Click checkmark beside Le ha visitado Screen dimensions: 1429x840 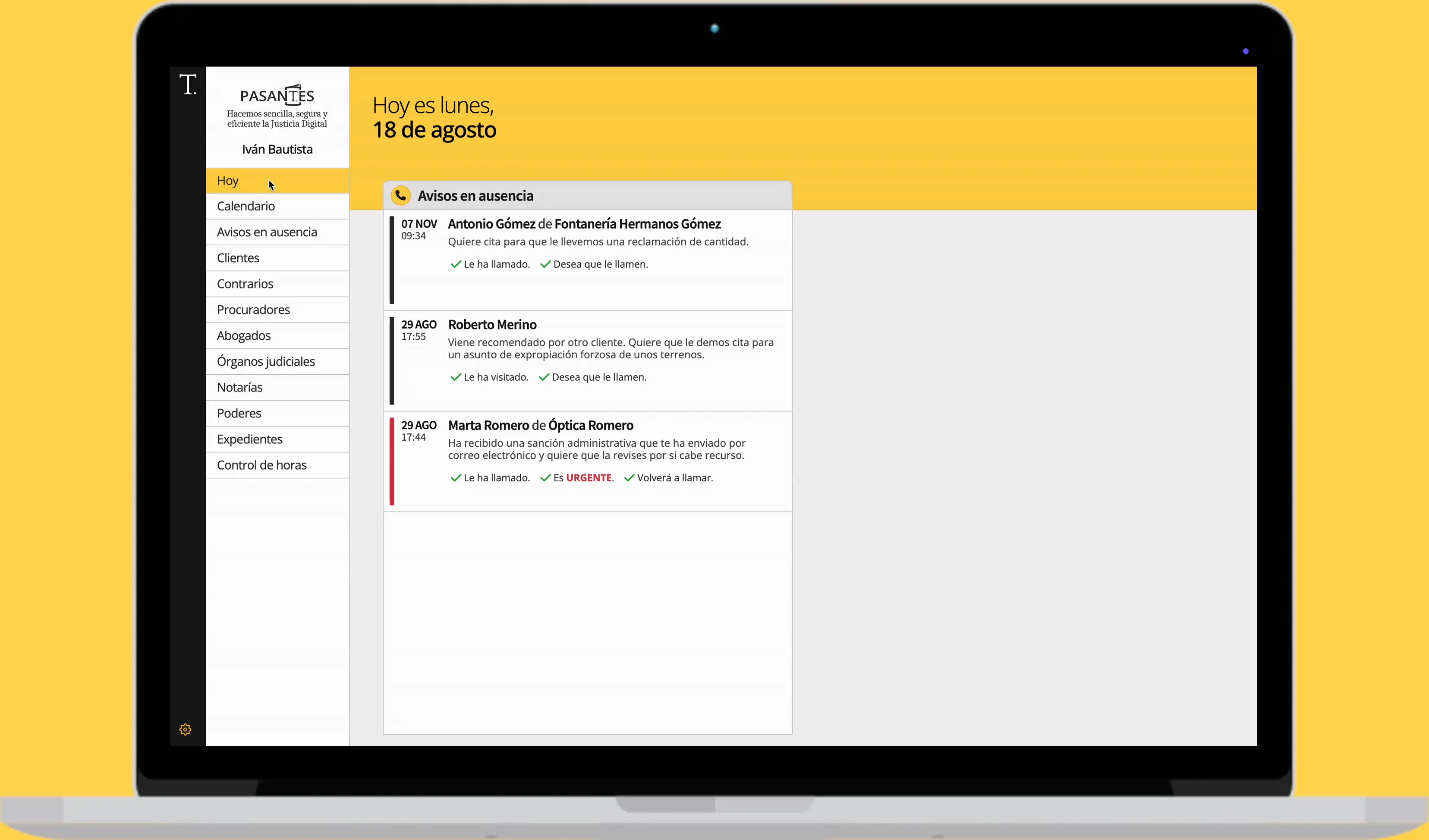click(x=455, y=377)
